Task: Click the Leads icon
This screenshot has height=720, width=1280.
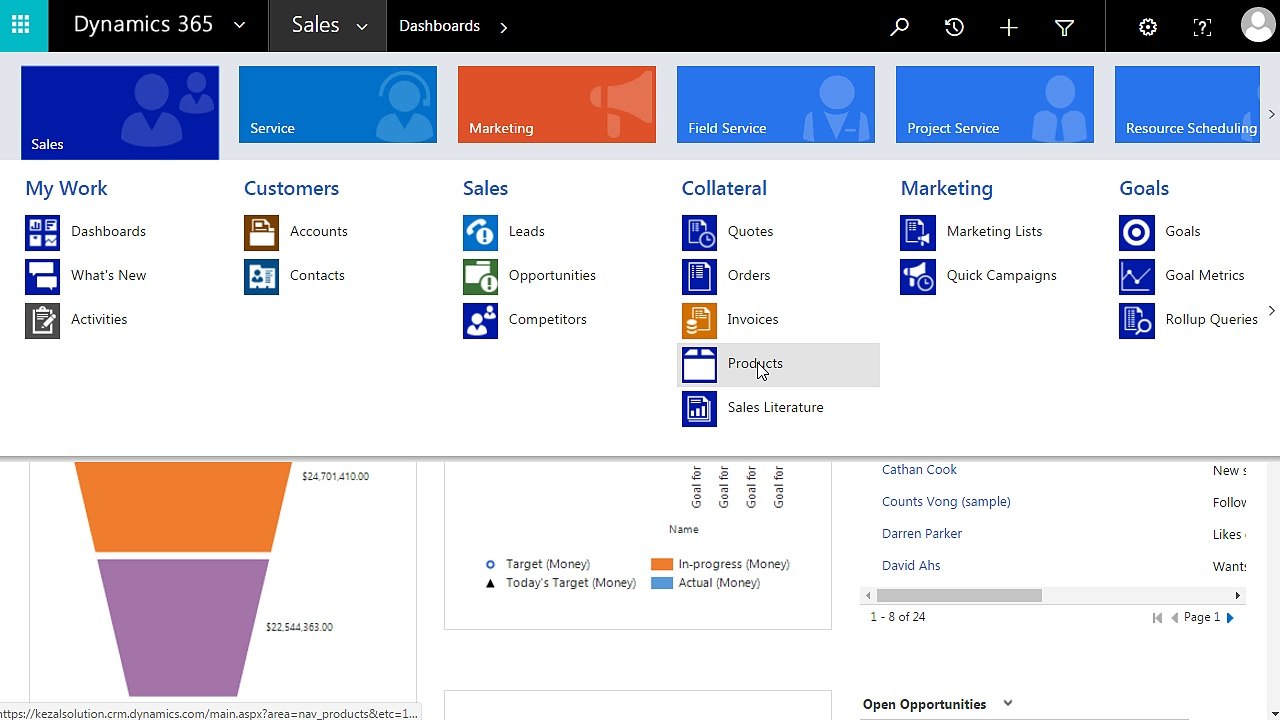Action: pos(480,232)
